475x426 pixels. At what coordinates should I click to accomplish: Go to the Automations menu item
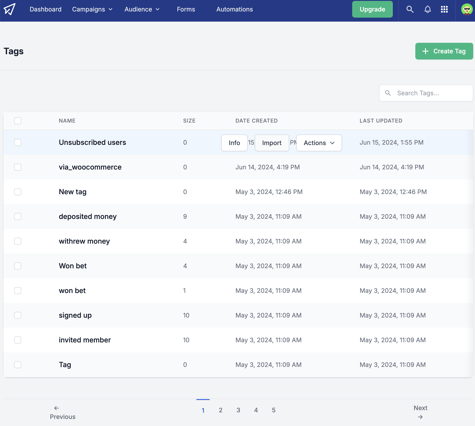coord(234,9)
